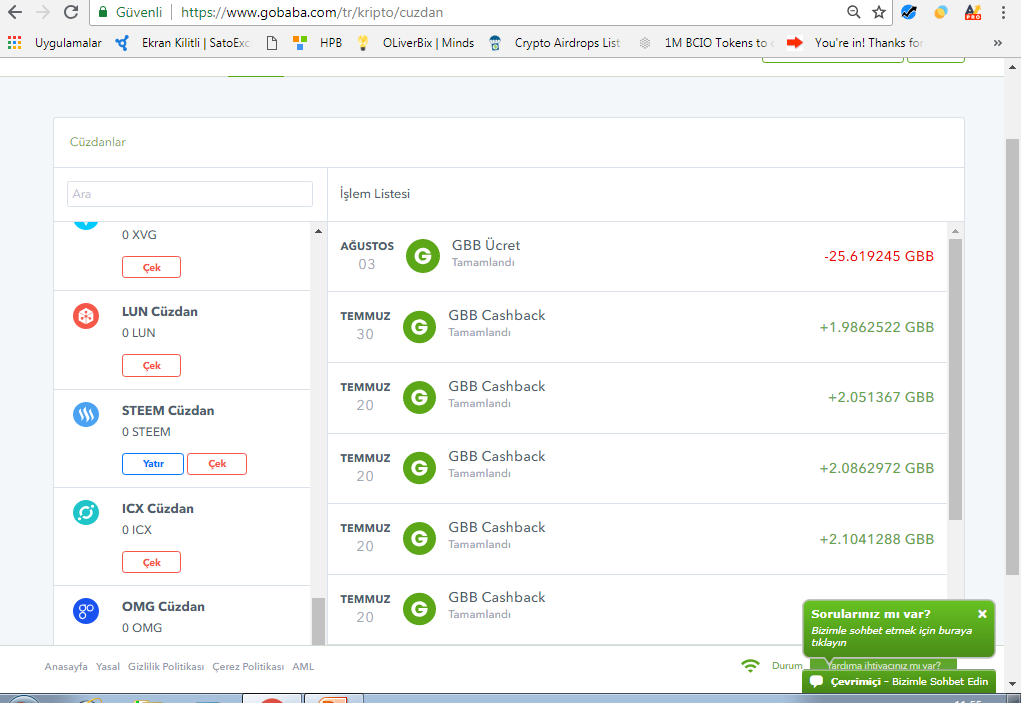Click the +2.0862972 GBB amount

876,469
